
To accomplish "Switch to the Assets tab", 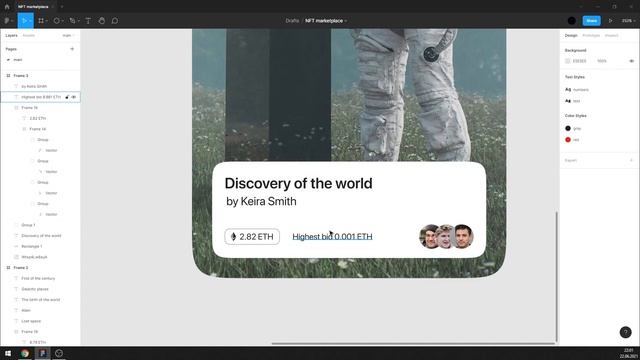I will tap(29, 36).
